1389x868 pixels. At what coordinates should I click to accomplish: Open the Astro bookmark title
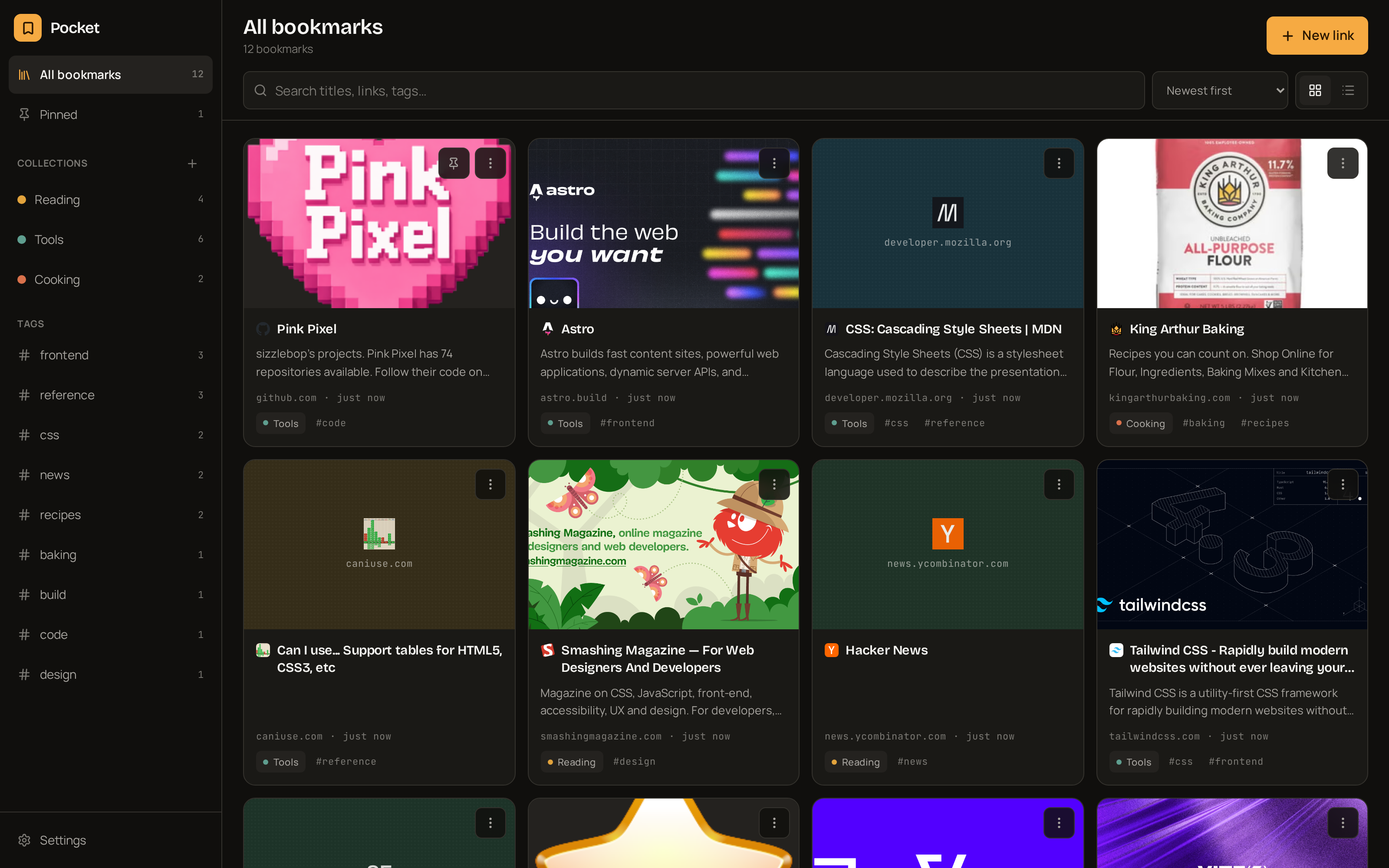[577, 329]
